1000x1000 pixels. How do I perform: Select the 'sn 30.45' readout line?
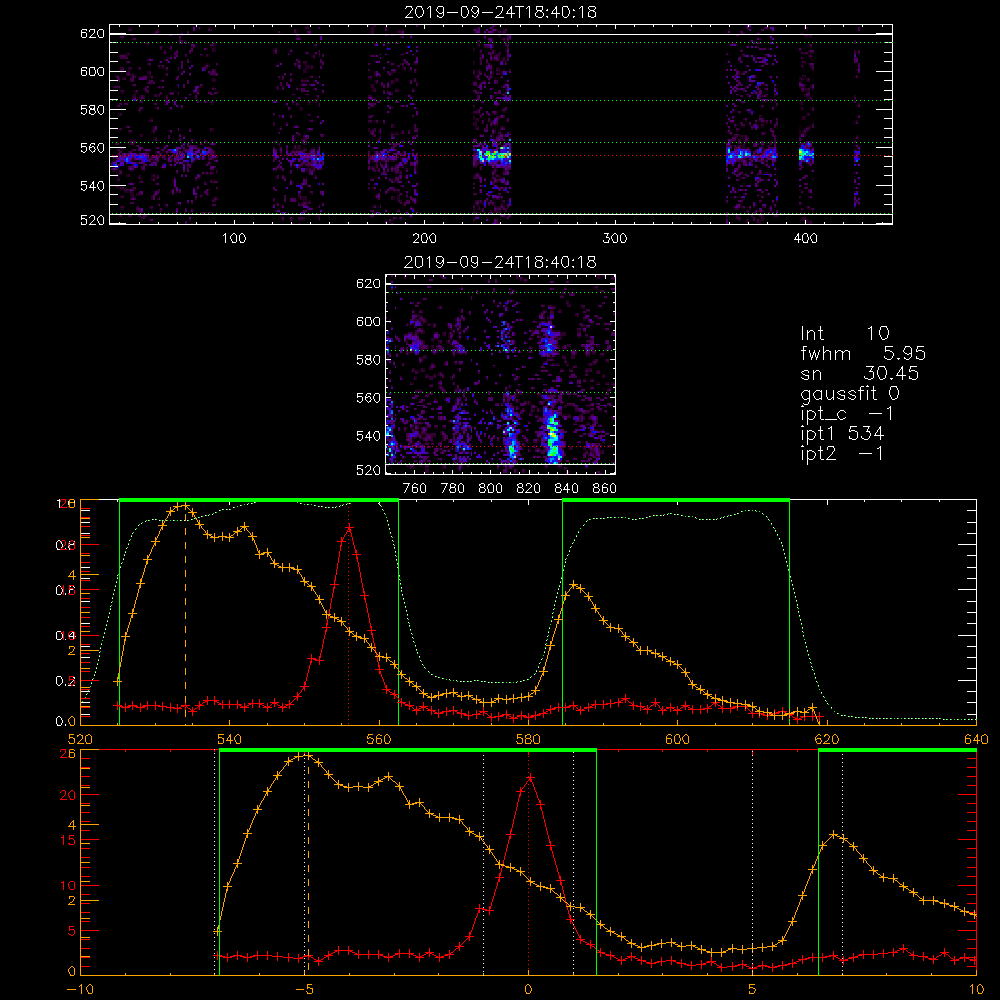pyautogui.click(x=859, y=373)
